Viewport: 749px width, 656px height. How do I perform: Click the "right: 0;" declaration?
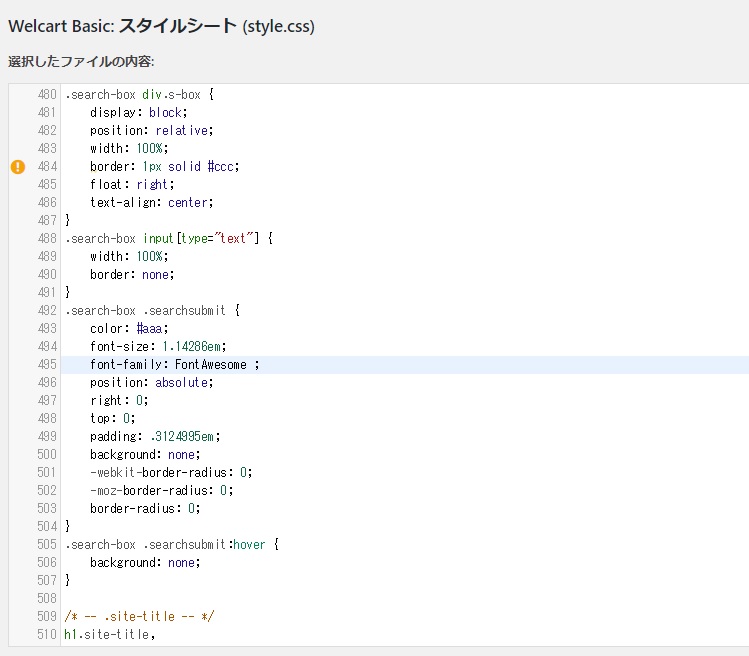119,400
